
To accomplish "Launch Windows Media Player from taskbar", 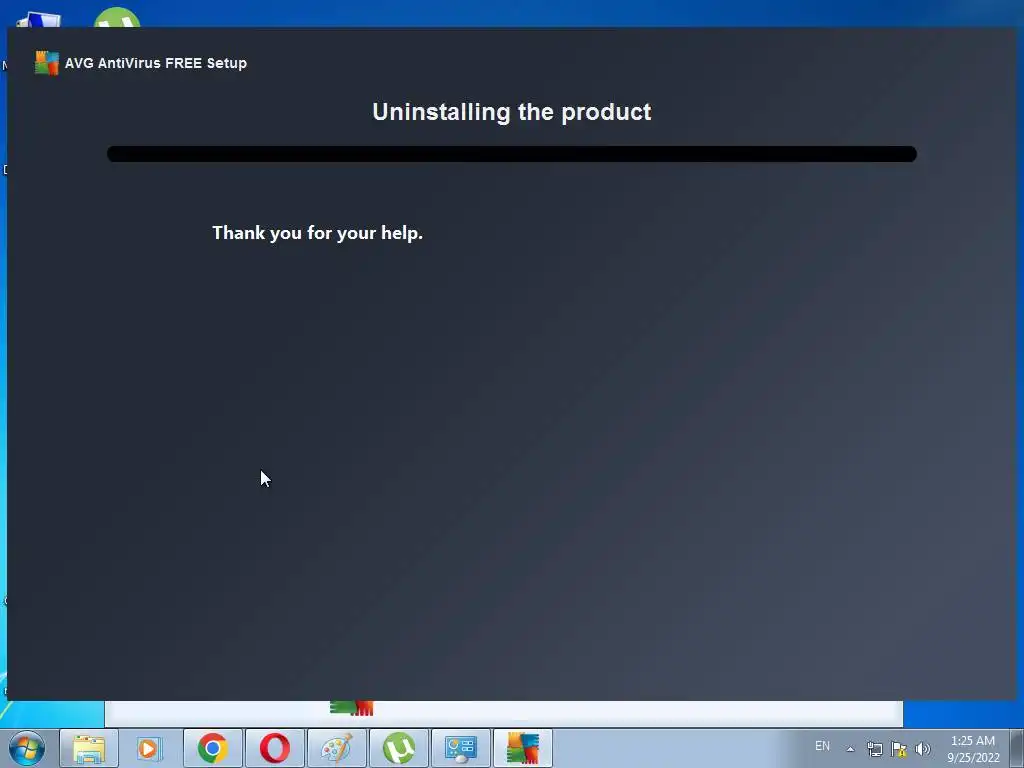I will [149, 748].
